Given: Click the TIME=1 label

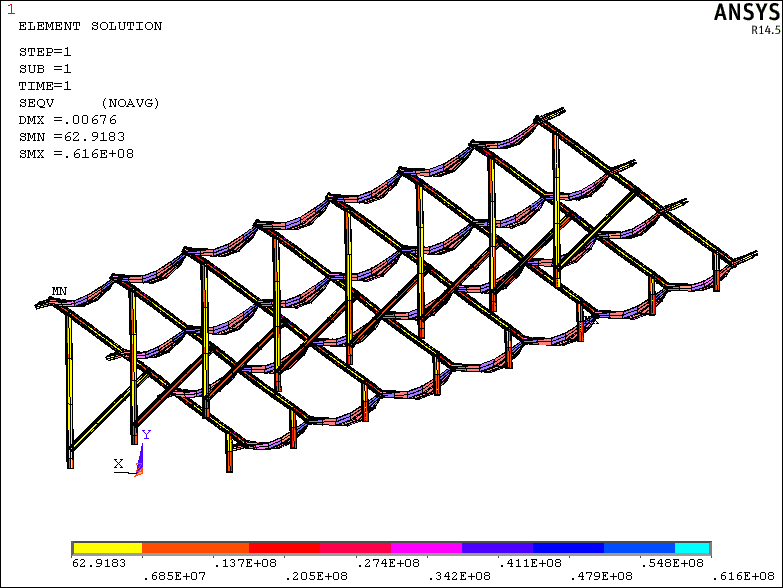Looking at the screenshot, I should click(x=46, y=86).
